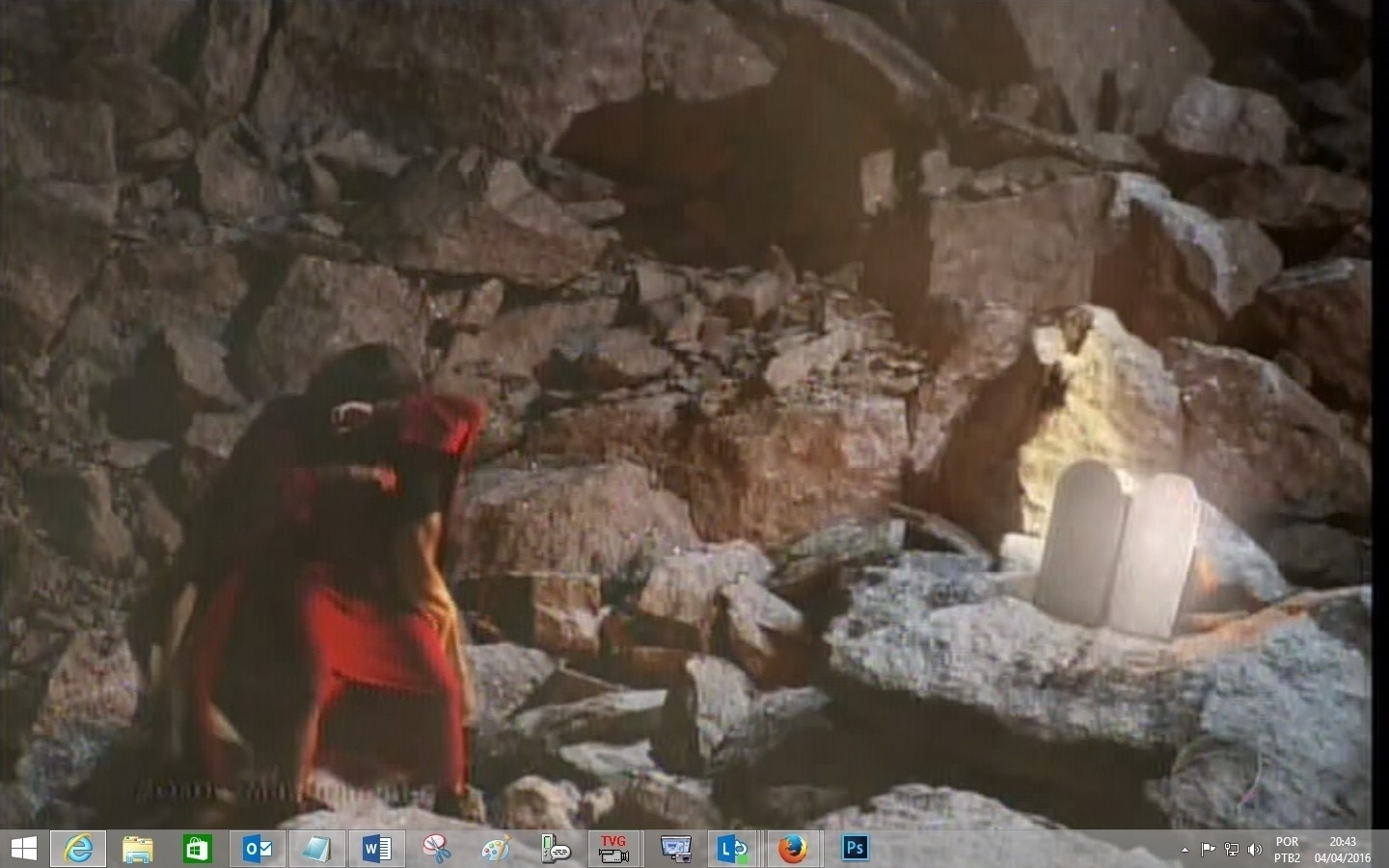
Task: Switch to the TVG video capture app
Action: click(614, 849)
